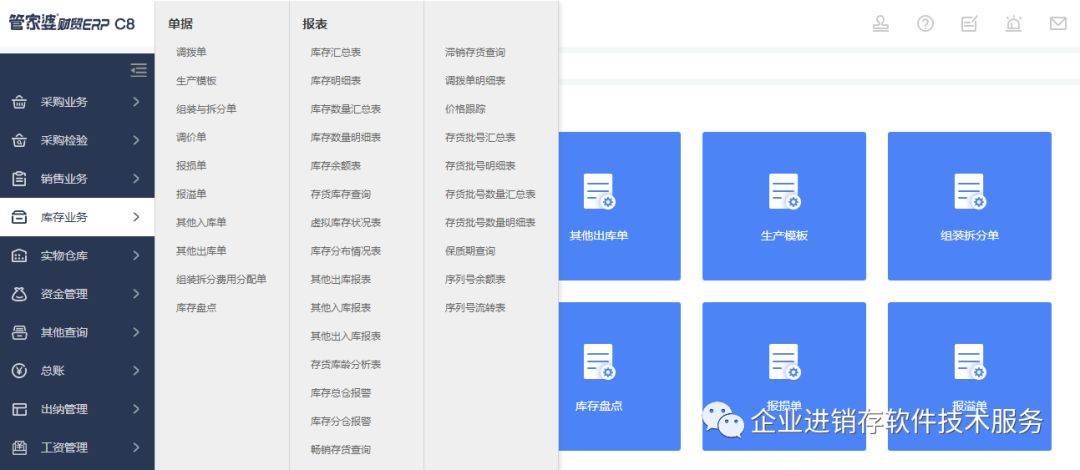Click the user account icon in header
The image size is (1080, 470).
(x=881, y=24)
